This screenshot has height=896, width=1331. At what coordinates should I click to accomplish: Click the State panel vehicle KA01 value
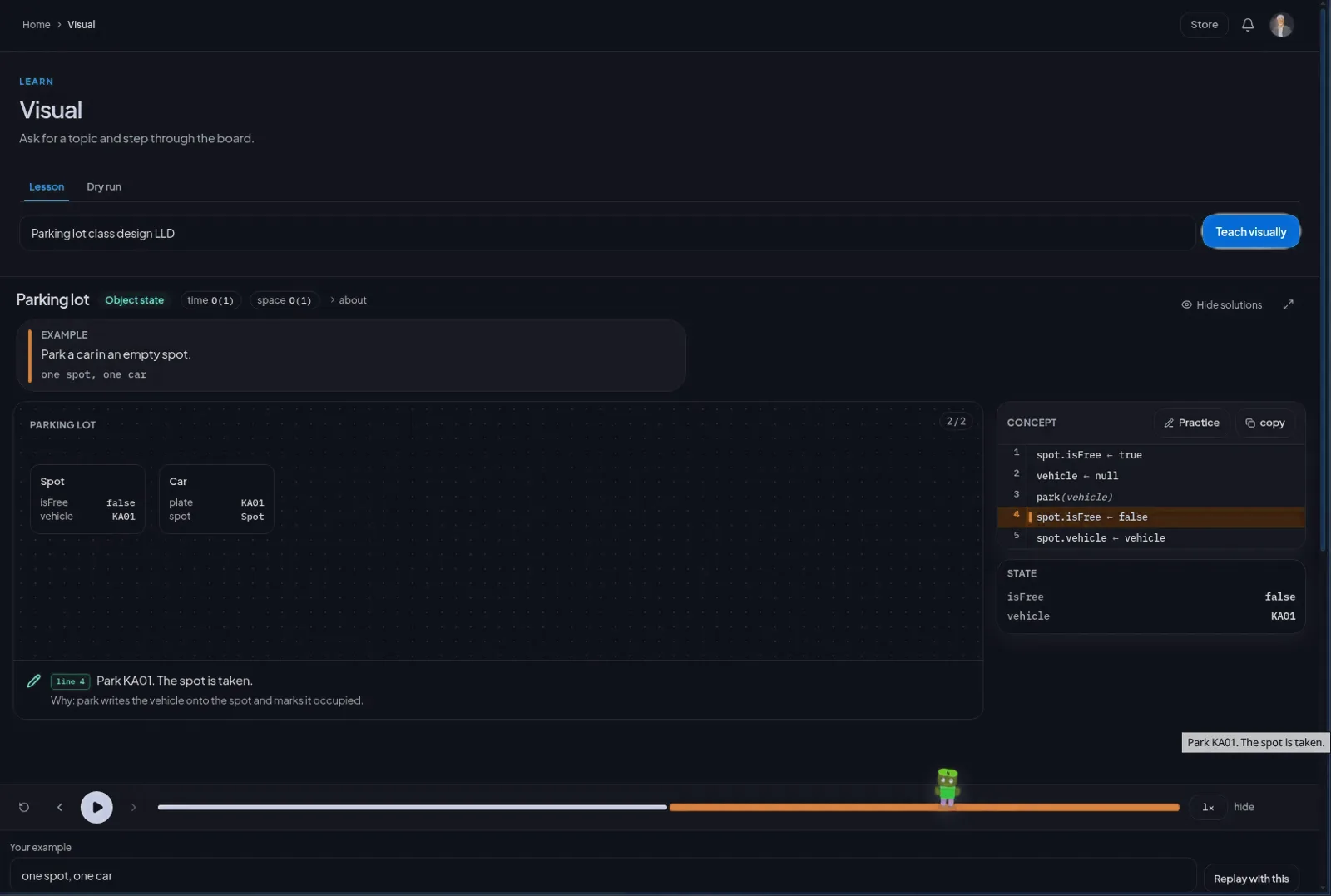(x=1283, y=616)
